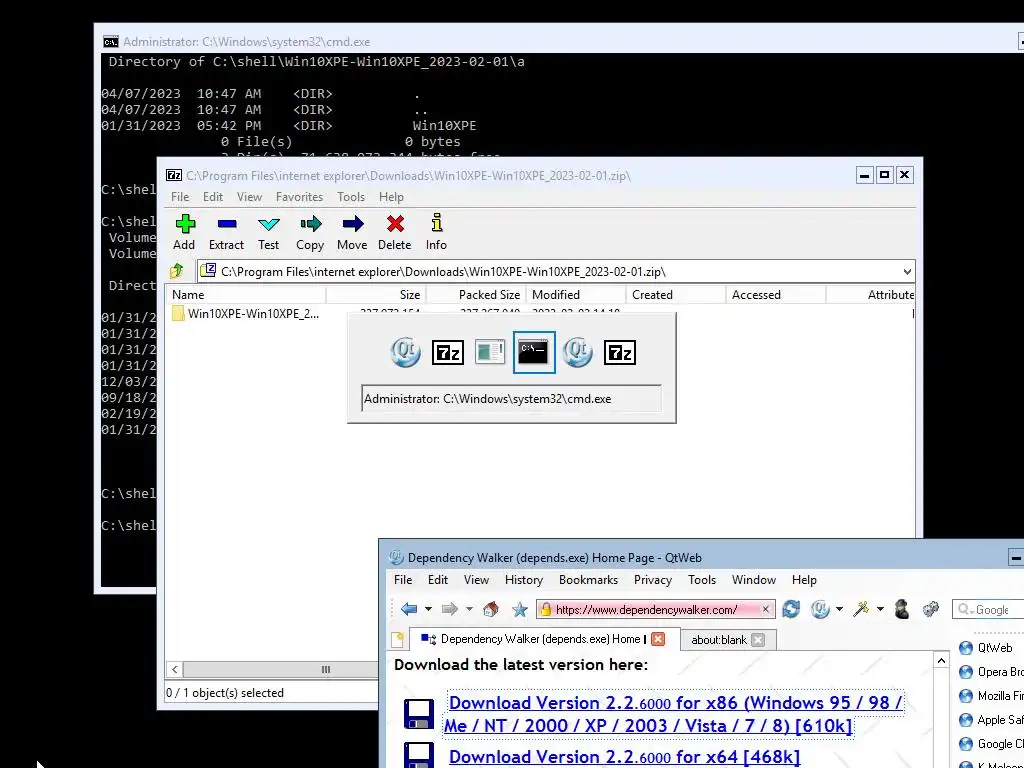Open the Opera bookmark in sidebar
Screen dimensions: 1024x768
[991, 672]
